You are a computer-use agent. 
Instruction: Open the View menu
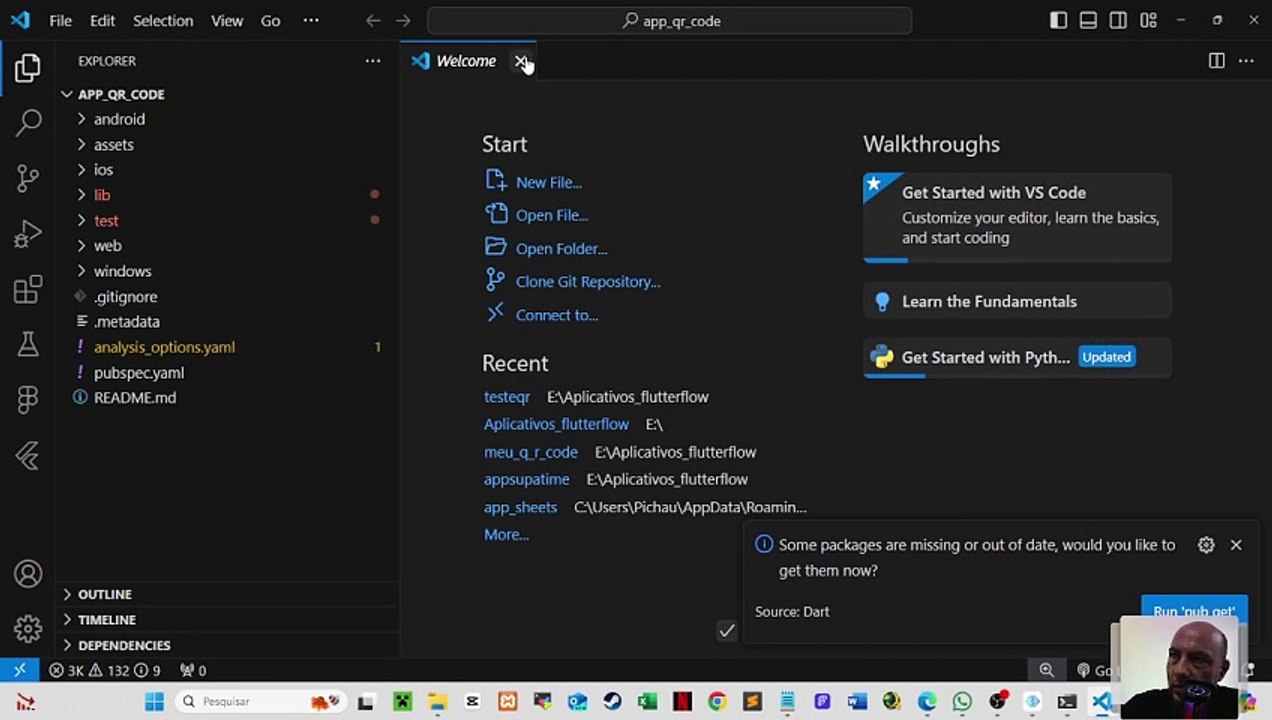227,20
